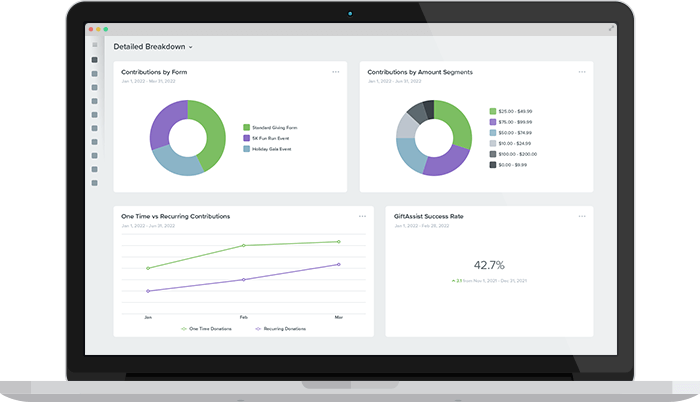Viewport: 700px width, 402px height.
Task: Toggle the $25.00 - $49.99 legend entry
Action: point(511,111)
